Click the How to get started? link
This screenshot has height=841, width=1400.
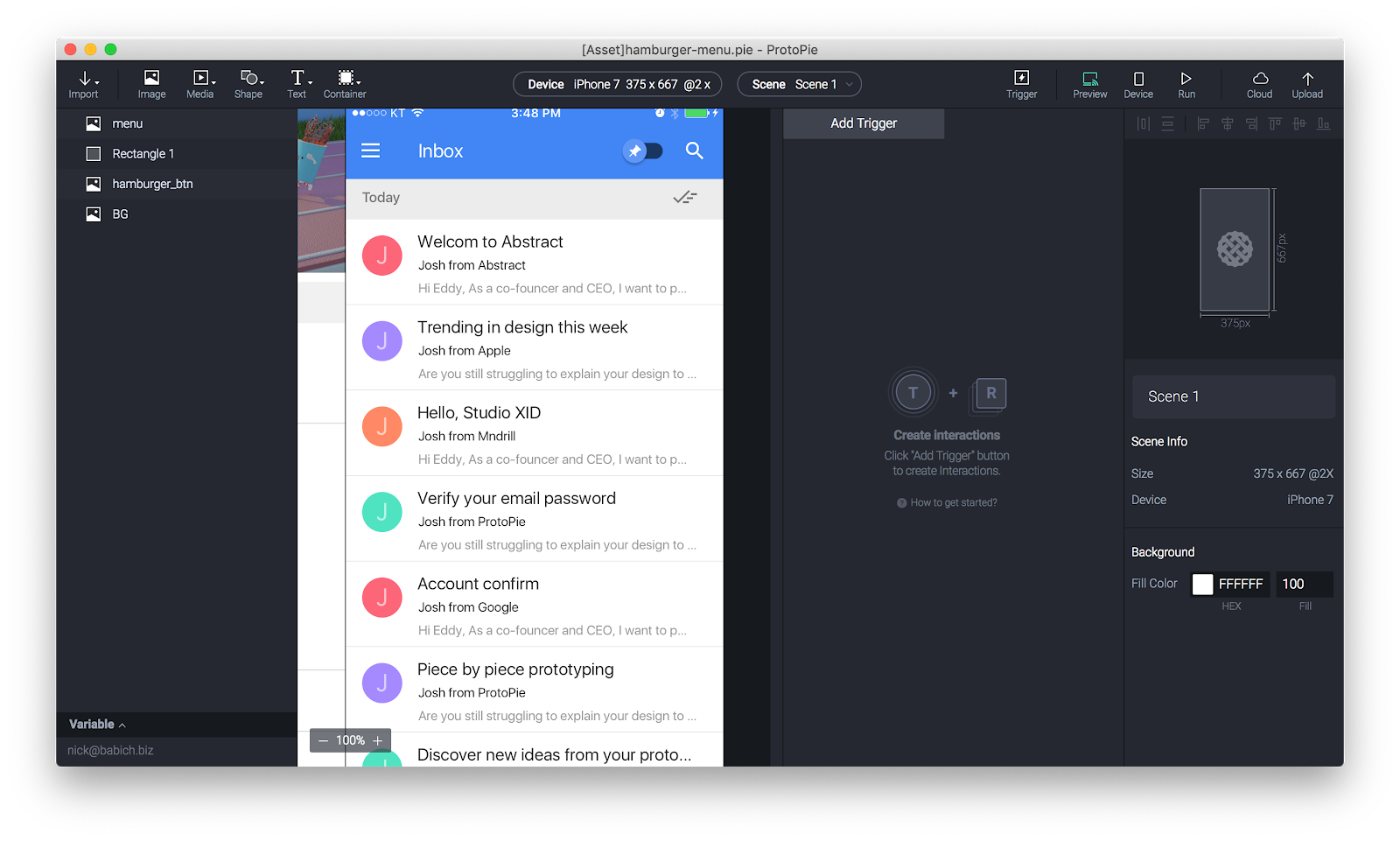947,502
